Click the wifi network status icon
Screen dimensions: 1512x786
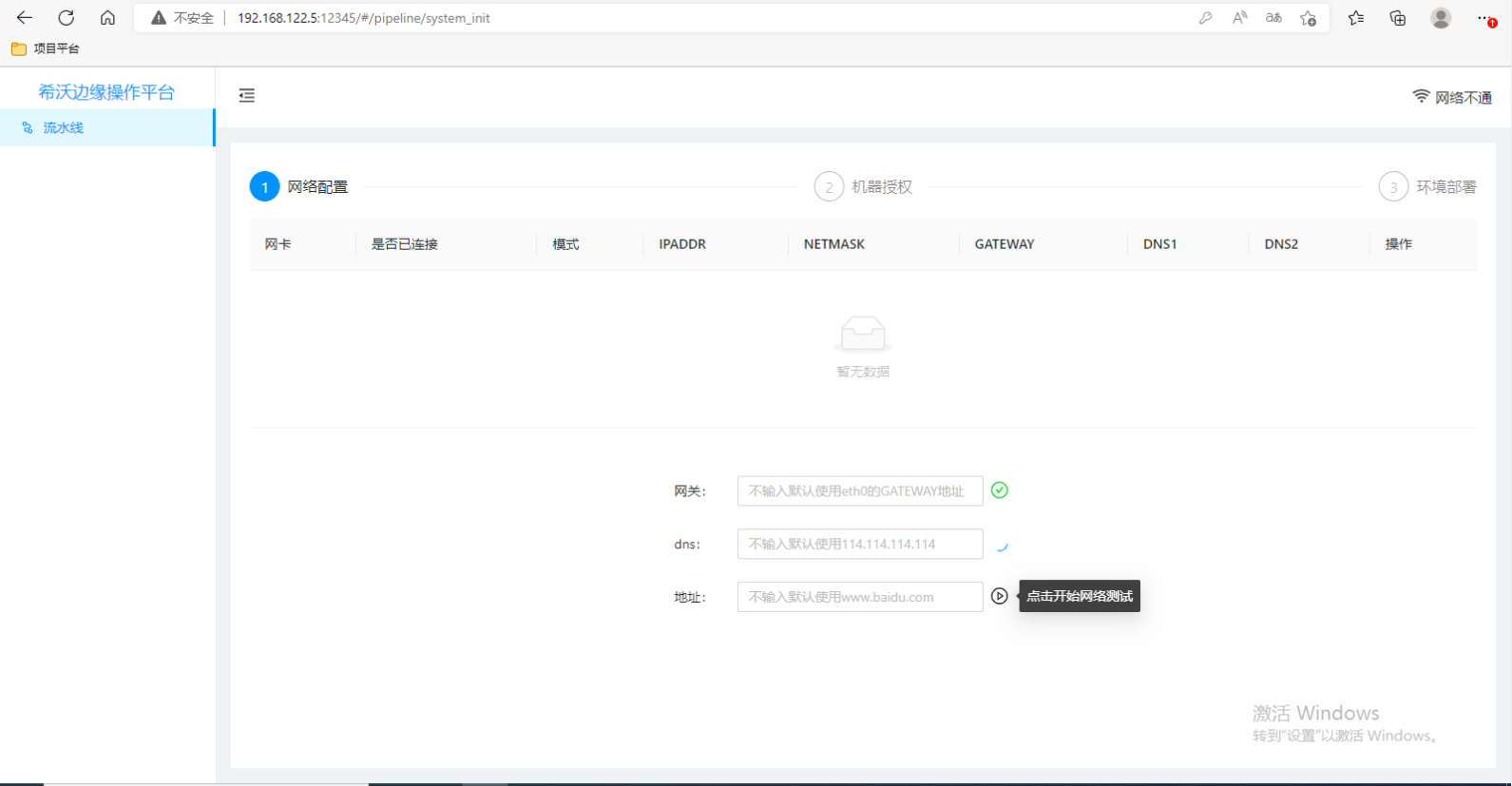pyautogui.click(x=1421, y=97)
